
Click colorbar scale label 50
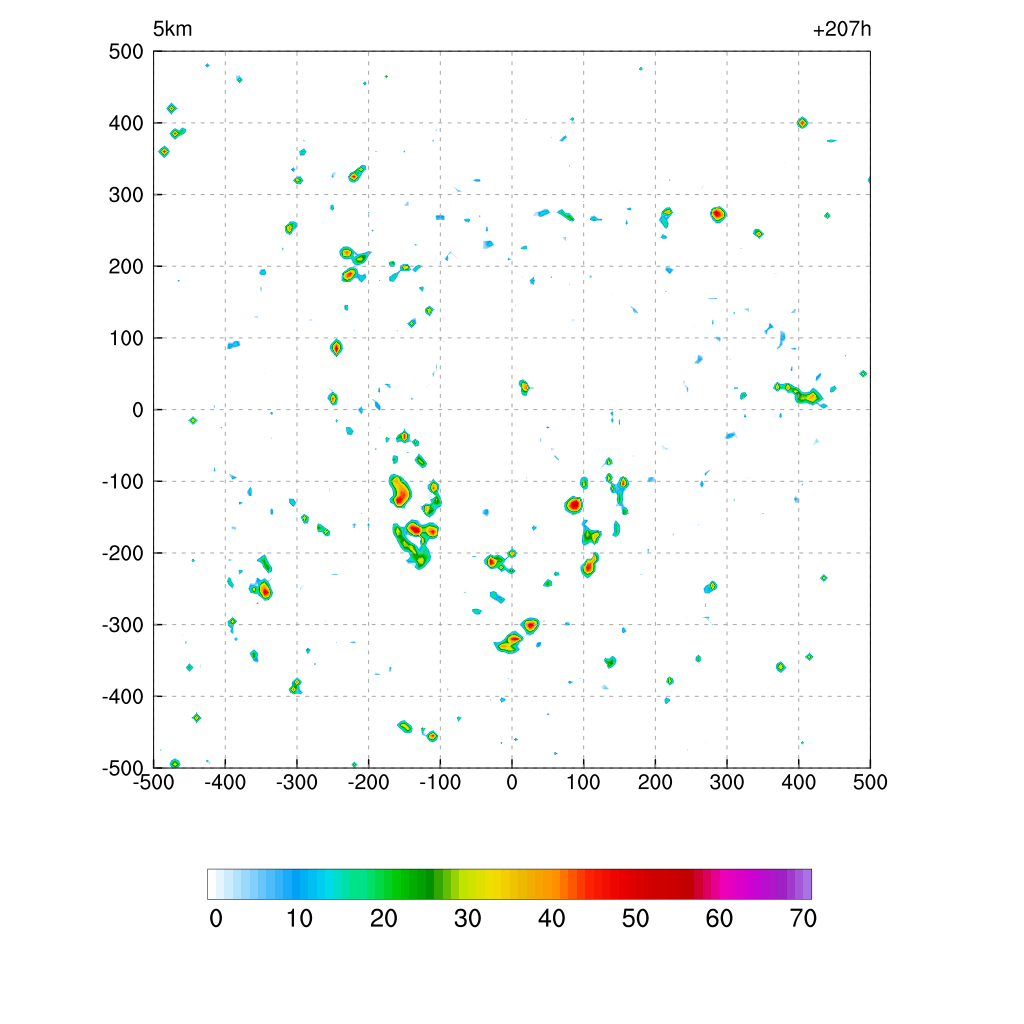coord(635,919)
